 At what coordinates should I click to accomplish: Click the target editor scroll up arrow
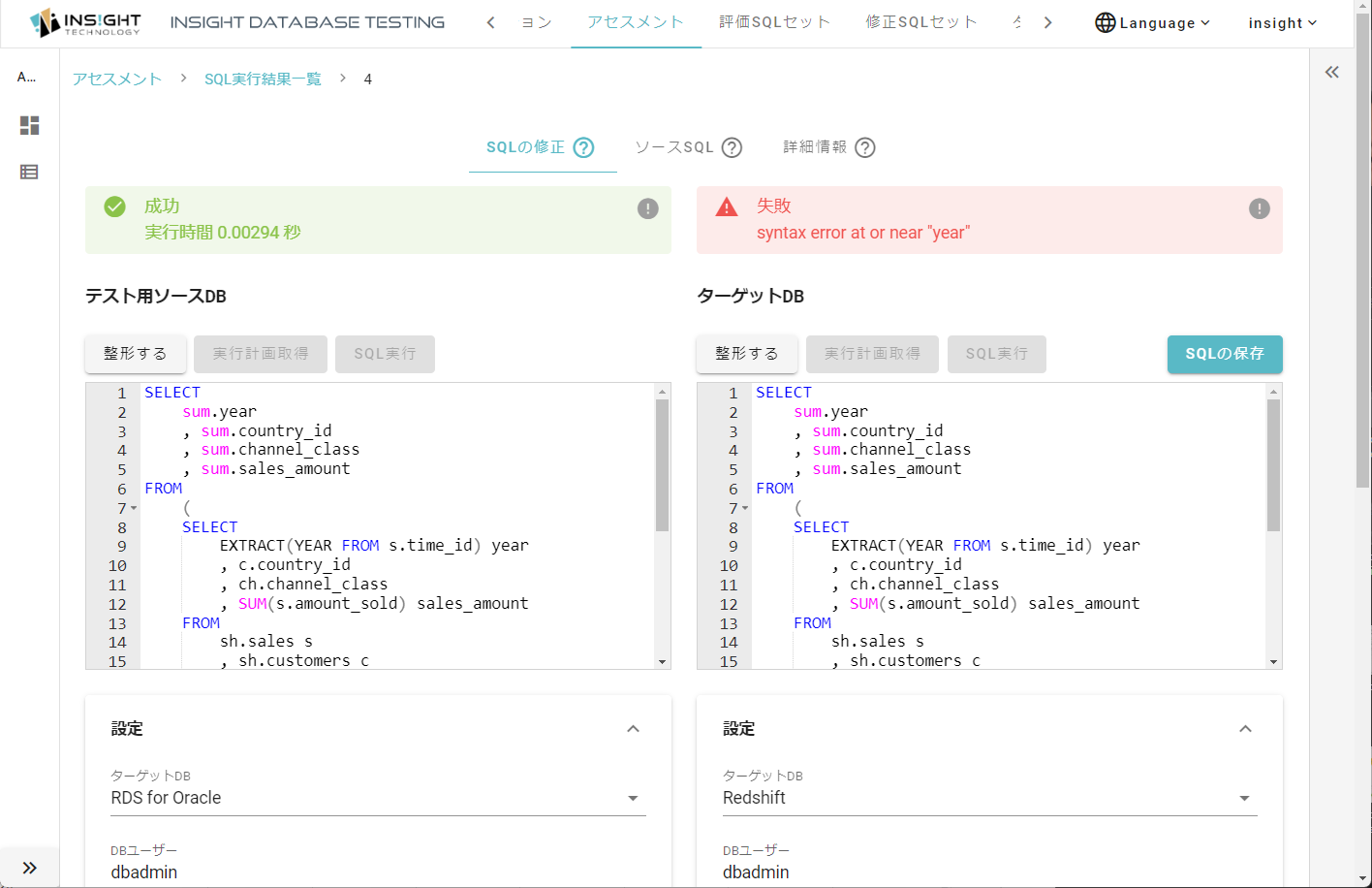pos(1274,391)
